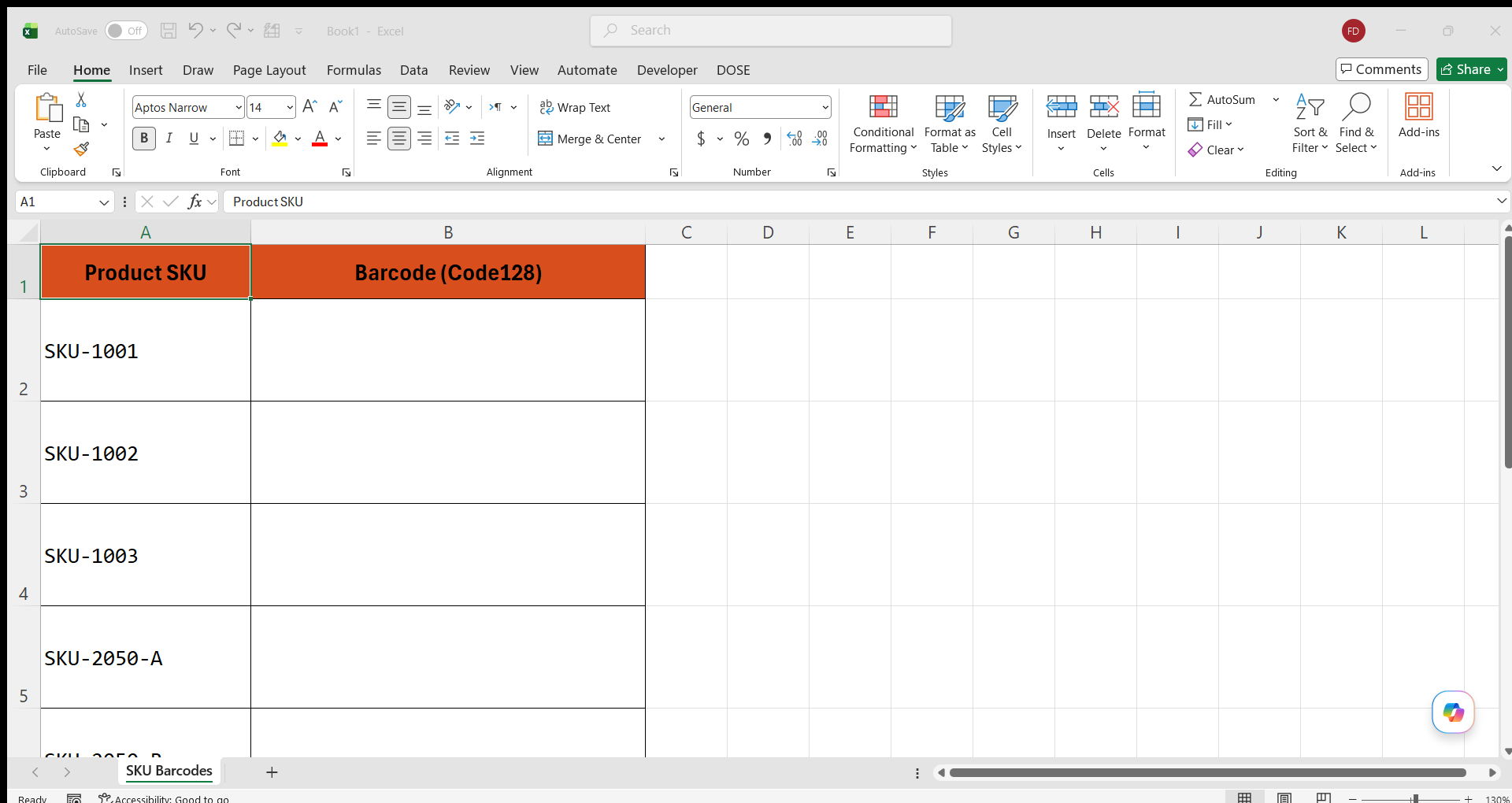Open the Add-ins gallery
Screen dimensions: 1512x803
pyautogui.click(x=1418, y=116)
